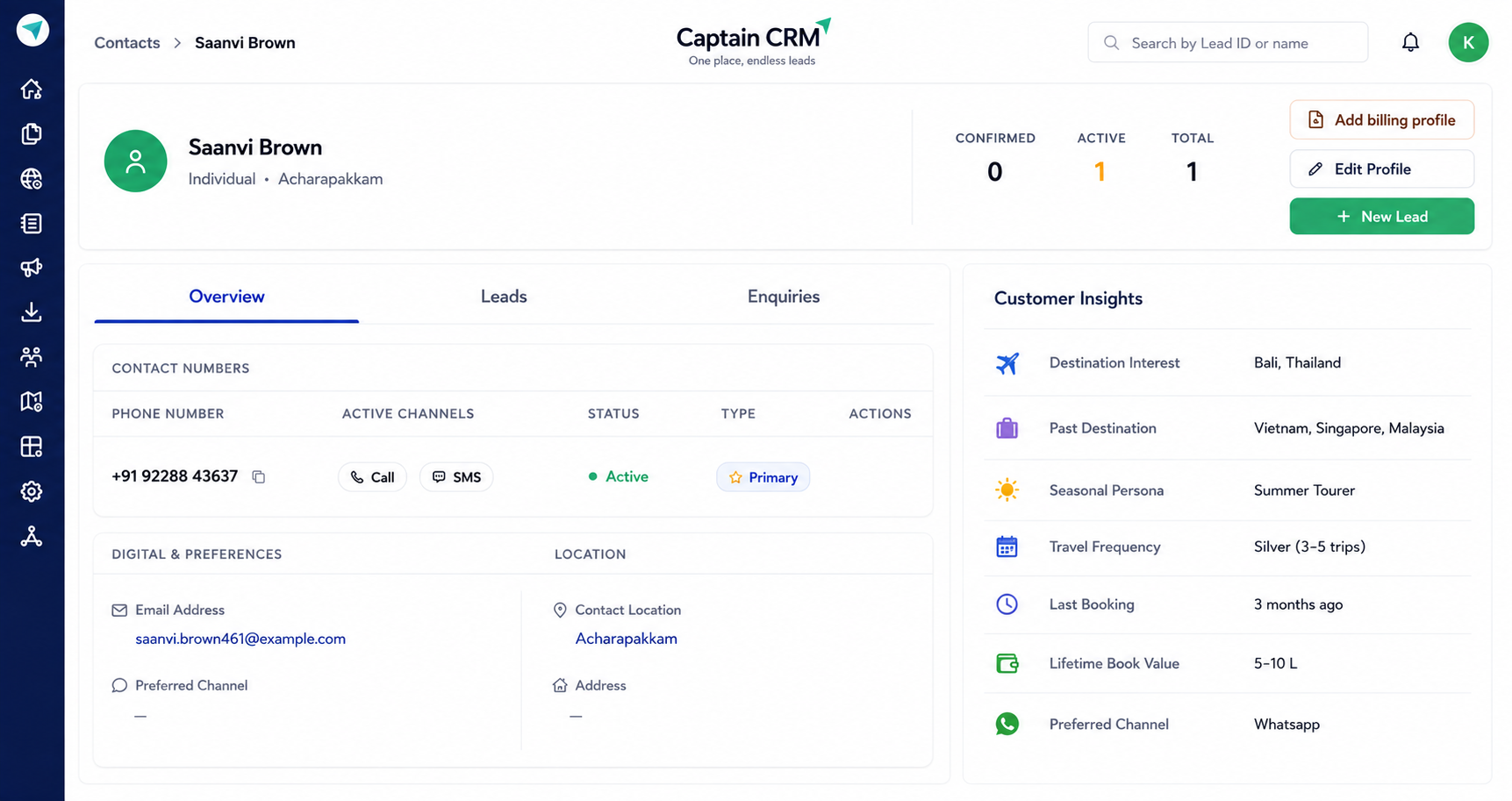1512x801 pixels.
Task: Click the Contact Location pin icon
Action: [560, 610]
